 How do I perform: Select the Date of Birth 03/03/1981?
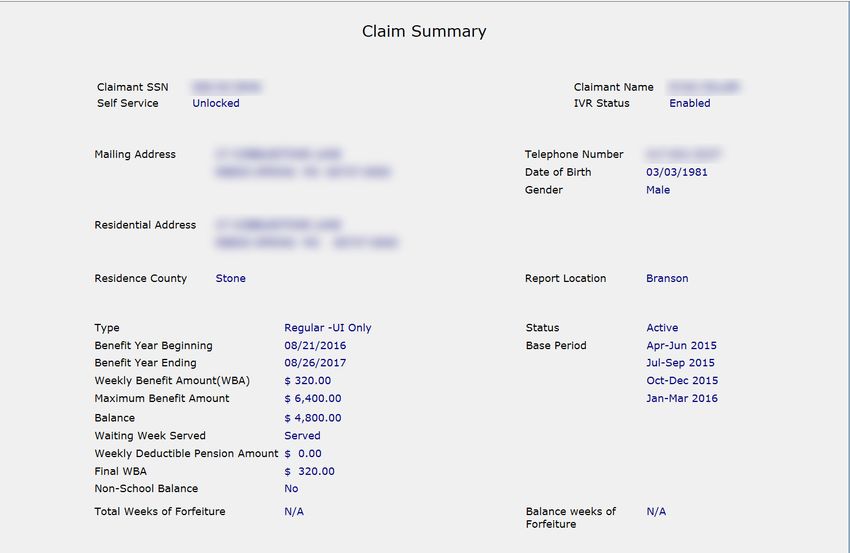click(677, 172)
